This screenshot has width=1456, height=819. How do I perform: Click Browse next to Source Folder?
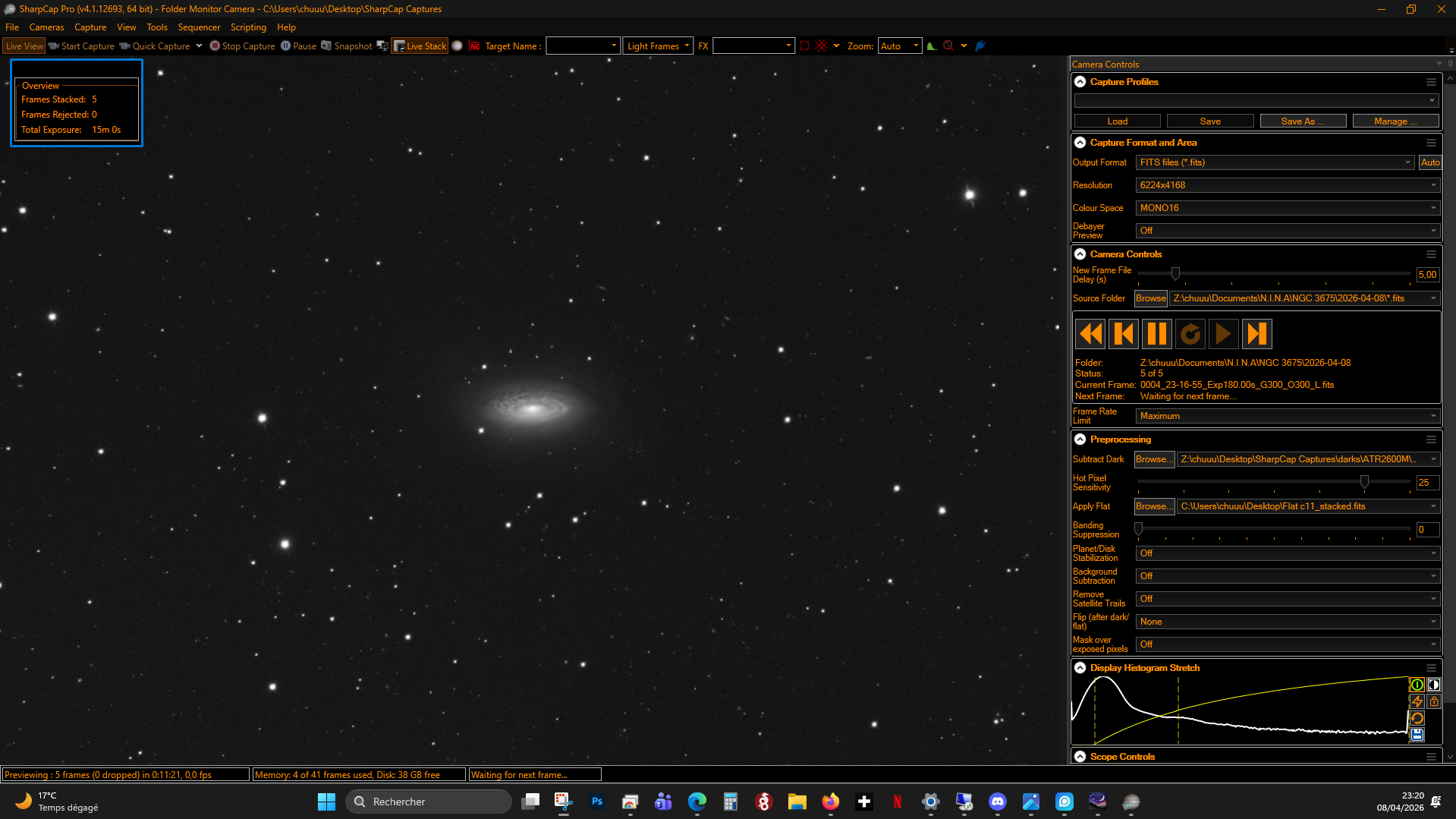coord(1151,298)
